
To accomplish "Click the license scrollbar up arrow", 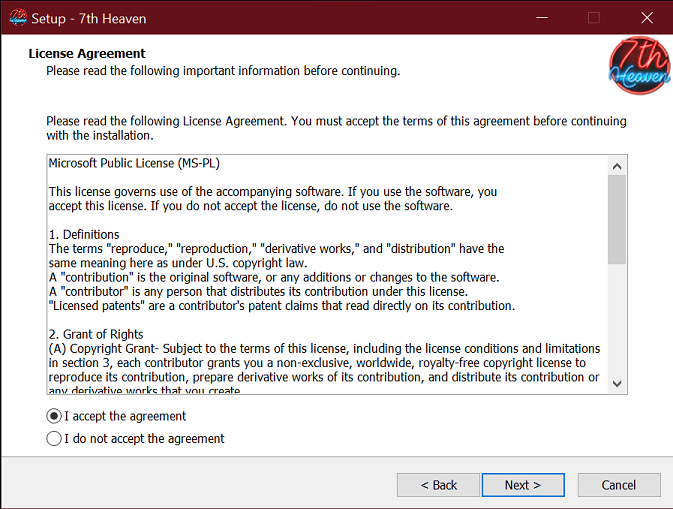I will coord(617,167).
